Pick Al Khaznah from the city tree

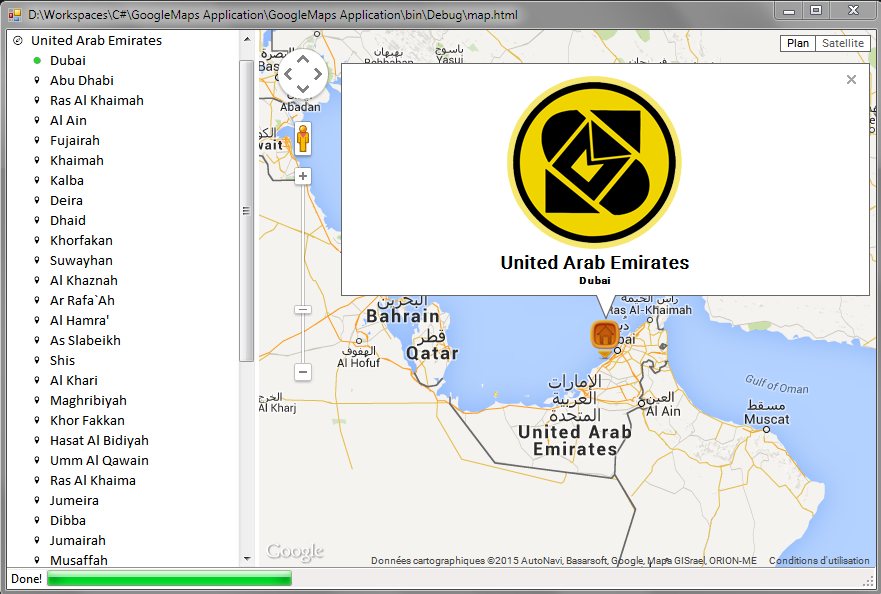(x=84, y=280)
